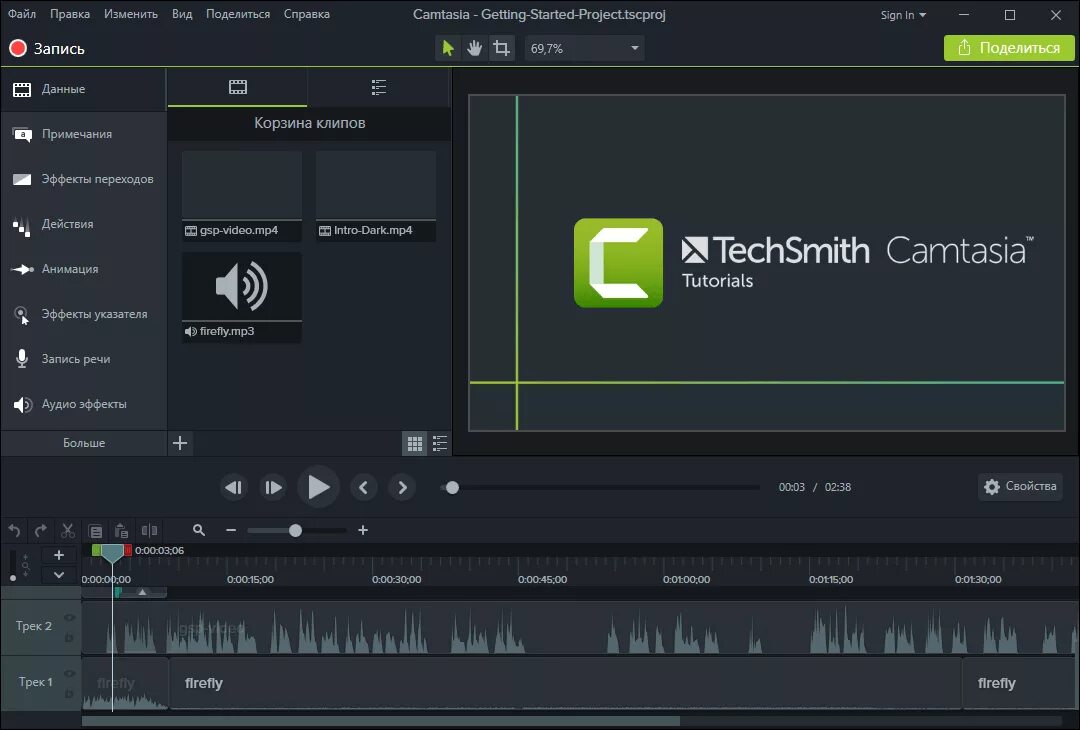
Task: Zoom in the timeline with plus
Action: point(363,530)
